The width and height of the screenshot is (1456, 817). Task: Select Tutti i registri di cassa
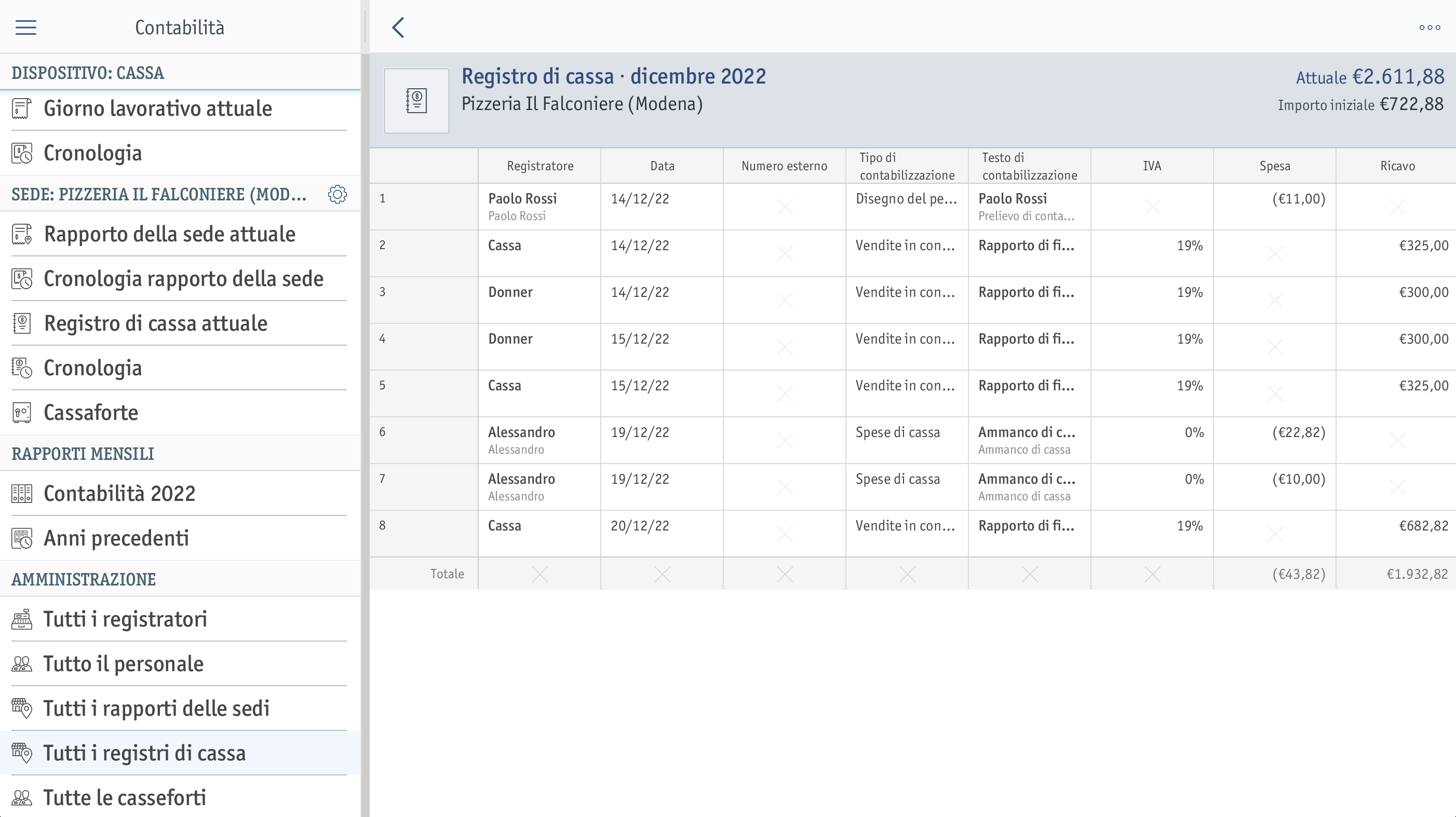click(x=180, y=753)
